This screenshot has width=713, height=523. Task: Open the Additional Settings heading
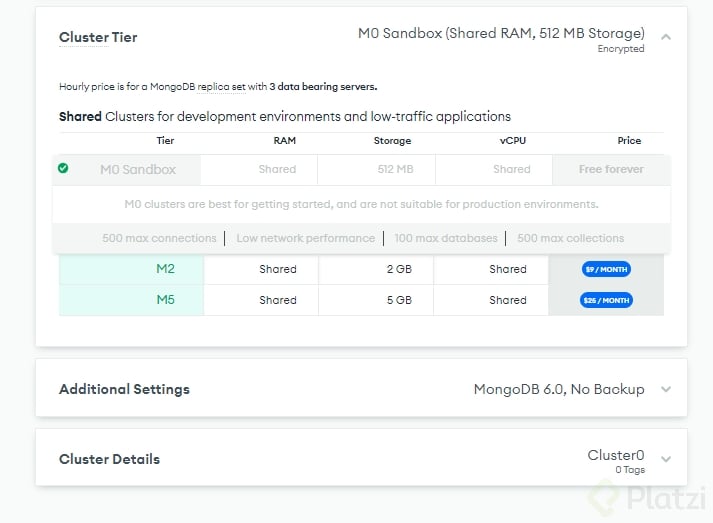click(x=124, y=389)
